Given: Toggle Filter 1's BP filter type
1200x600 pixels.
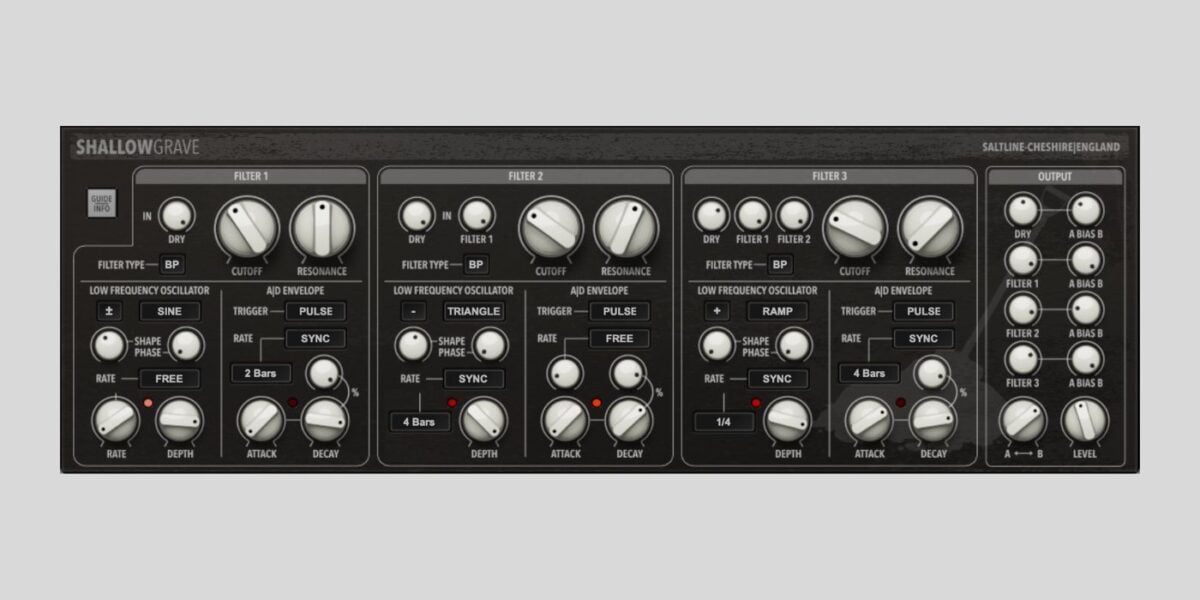Looking at the screenshot, I should [171, 264].
